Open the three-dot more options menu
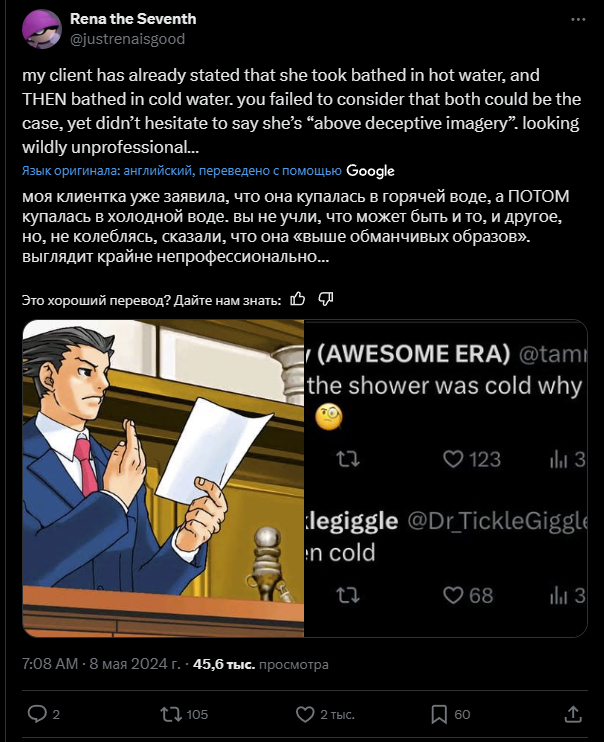Viewport: 604px width, 742px height. coord(578,19)
